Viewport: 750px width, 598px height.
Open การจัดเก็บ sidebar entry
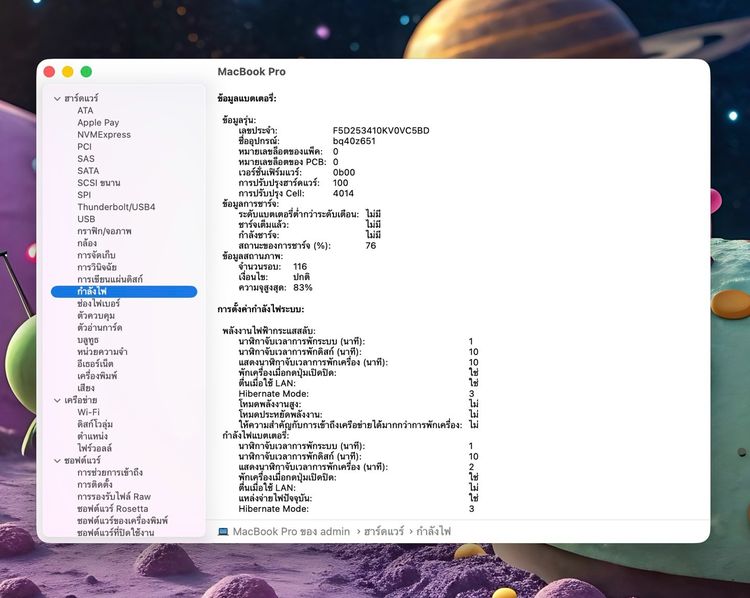[96, 255]
